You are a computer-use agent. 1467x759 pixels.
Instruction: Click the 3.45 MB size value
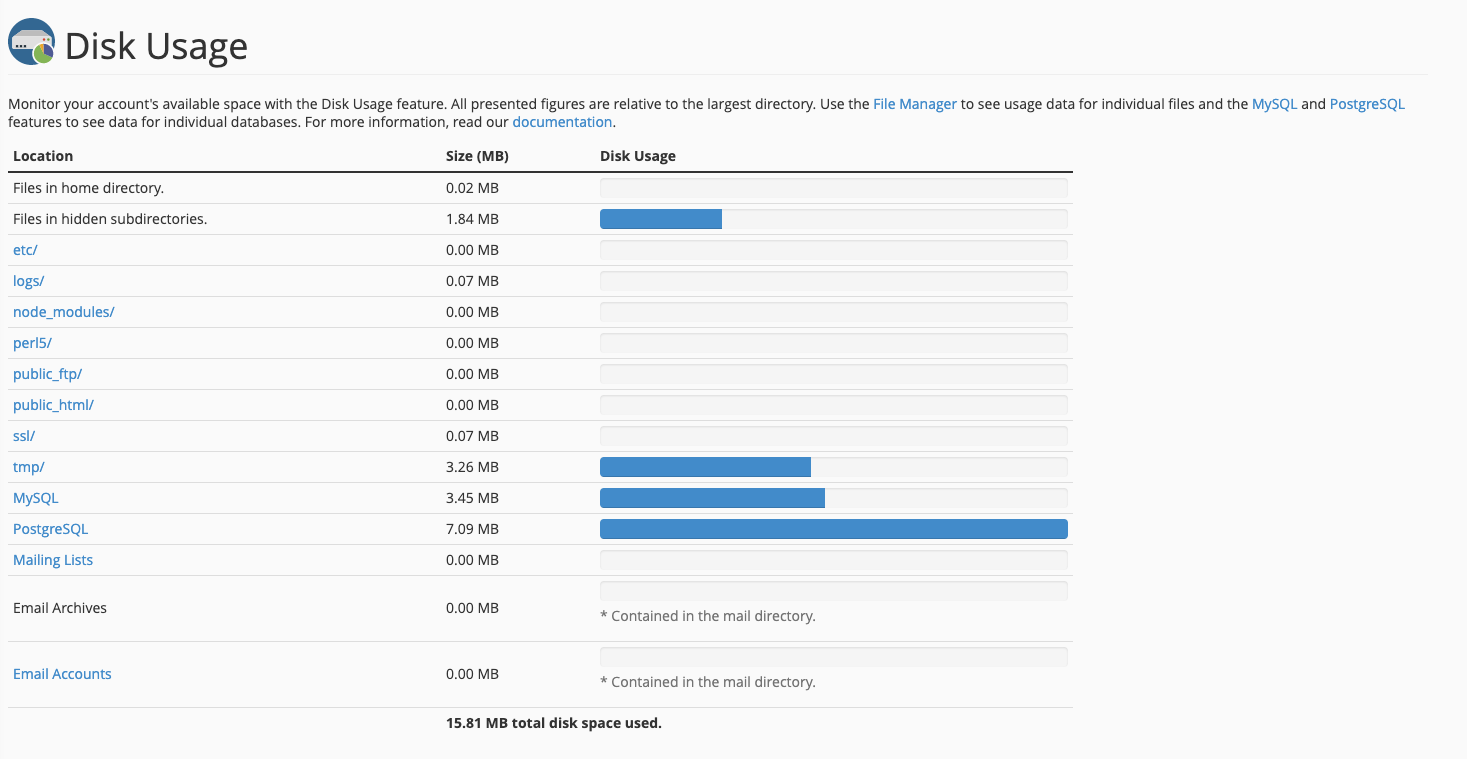click(472, 498)
